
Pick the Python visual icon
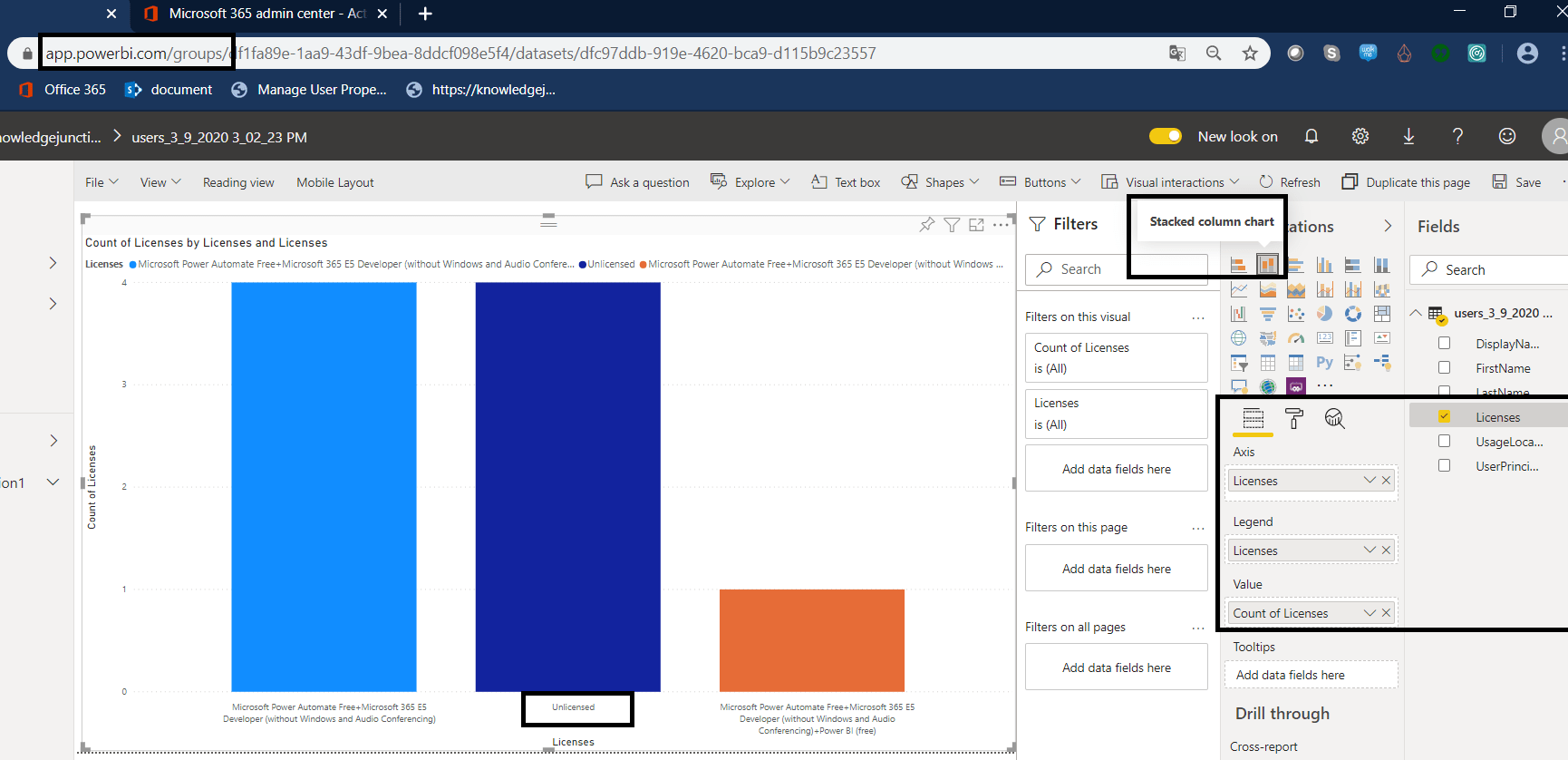pyautogui.click(x=1324, y=363)
